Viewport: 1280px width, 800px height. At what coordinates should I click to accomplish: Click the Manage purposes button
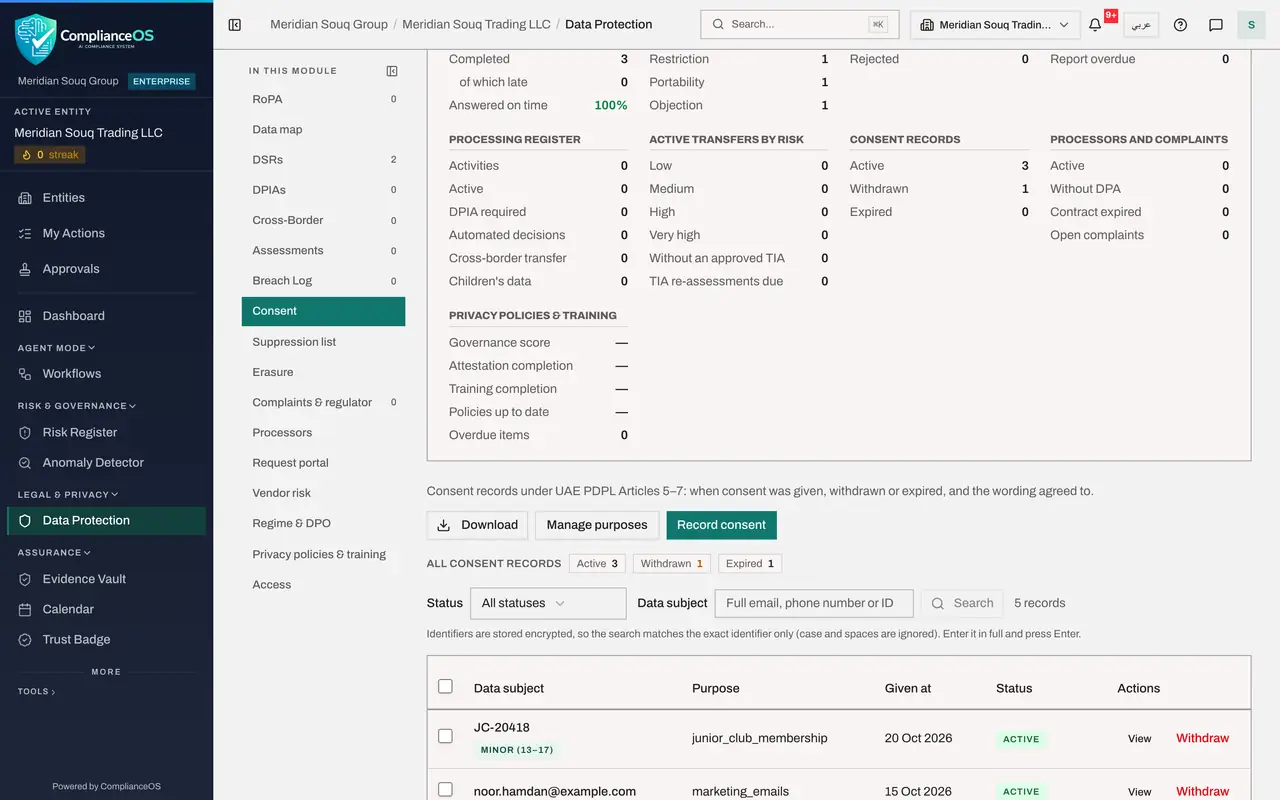(597, 525)
